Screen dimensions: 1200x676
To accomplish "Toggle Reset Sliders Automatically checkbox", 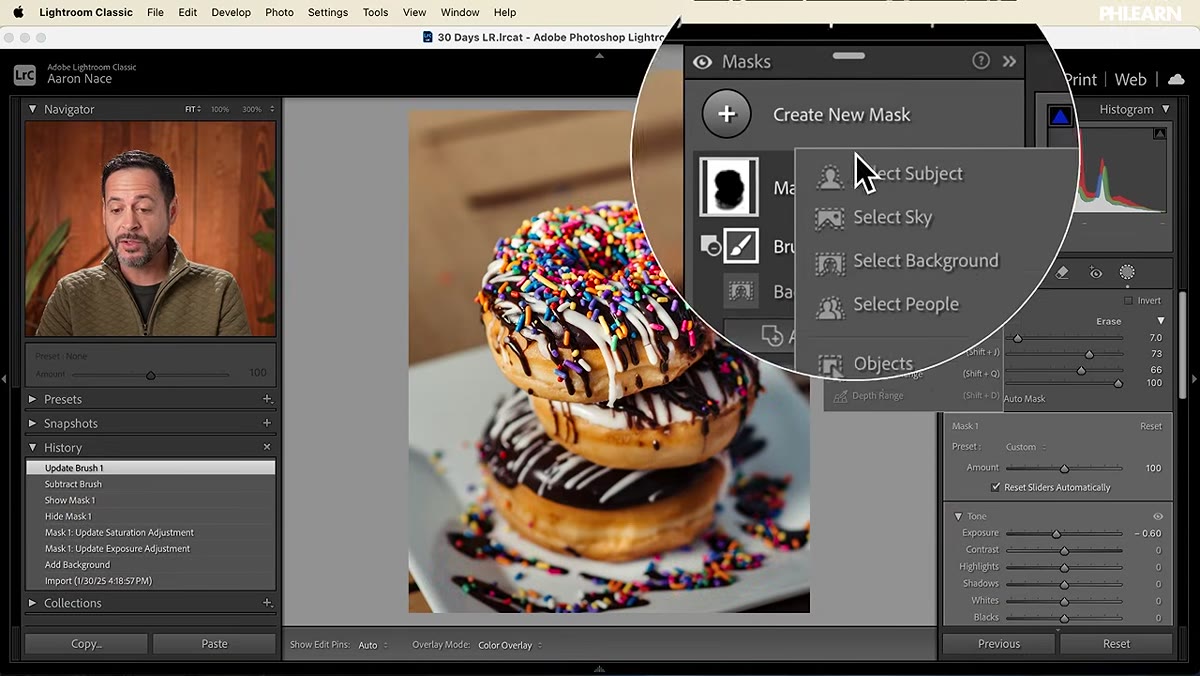I will 996,487.
